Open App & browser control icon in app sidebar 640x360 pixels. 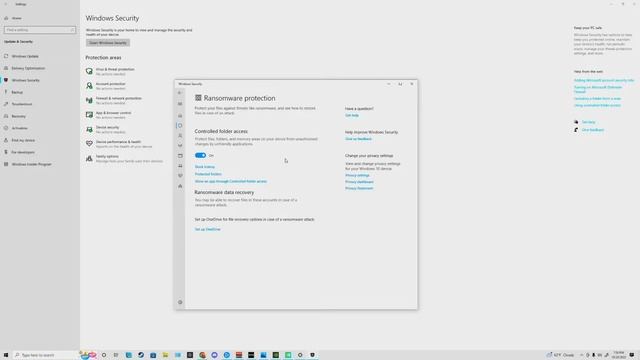180,156
